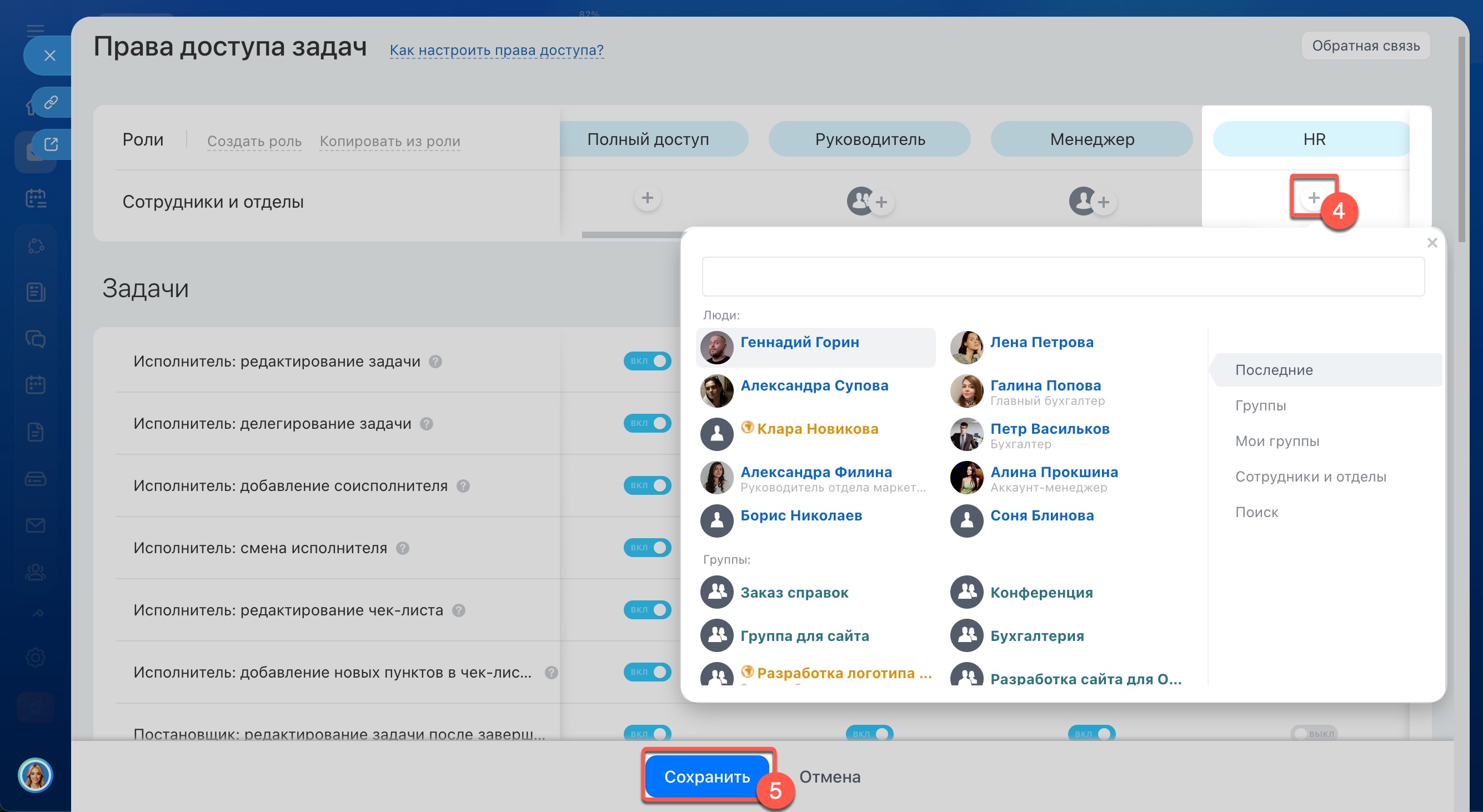Click the plus icon under HR role

1313,198
